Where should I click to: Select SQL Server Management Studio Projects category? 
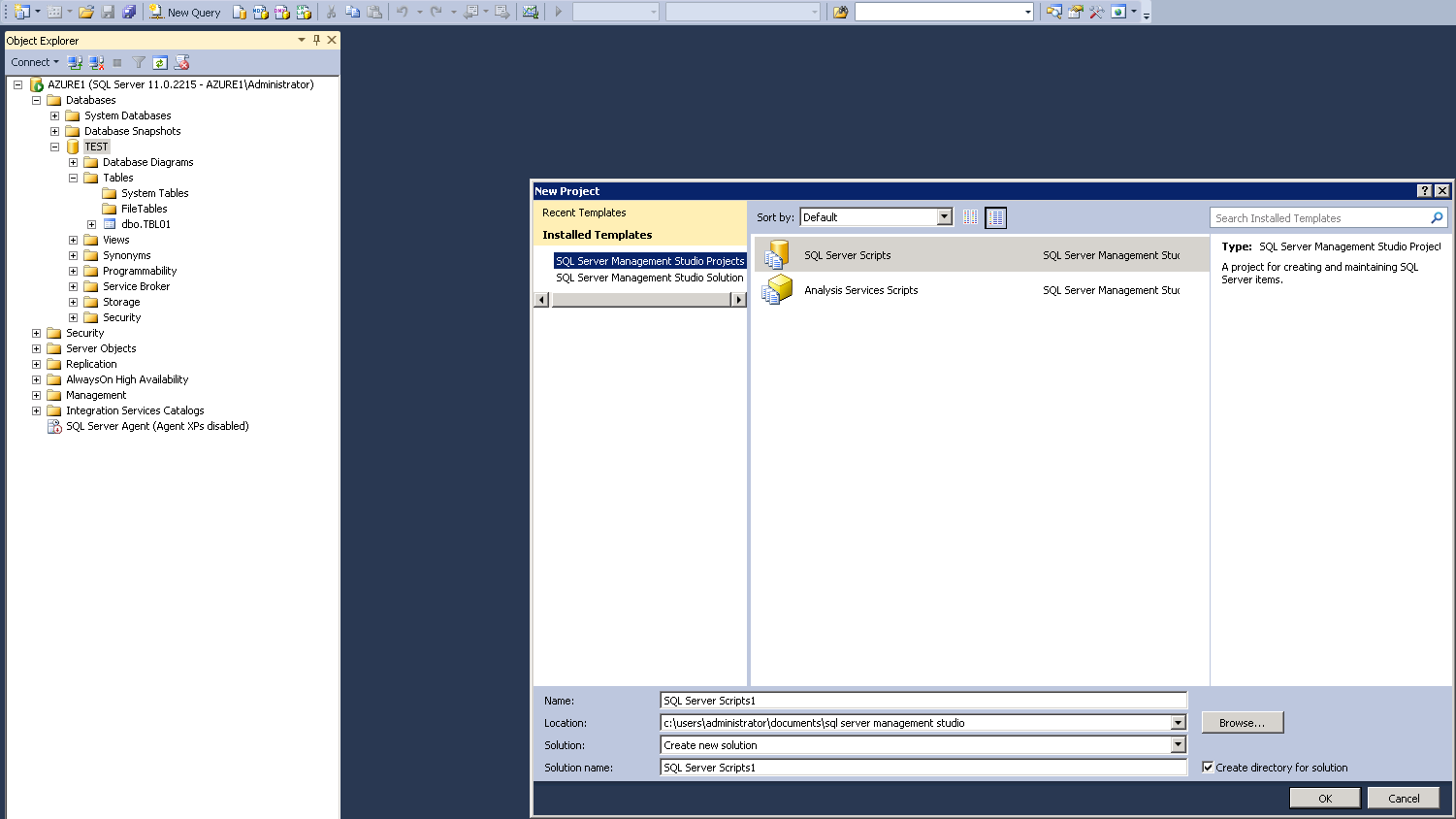click(650, 261)
